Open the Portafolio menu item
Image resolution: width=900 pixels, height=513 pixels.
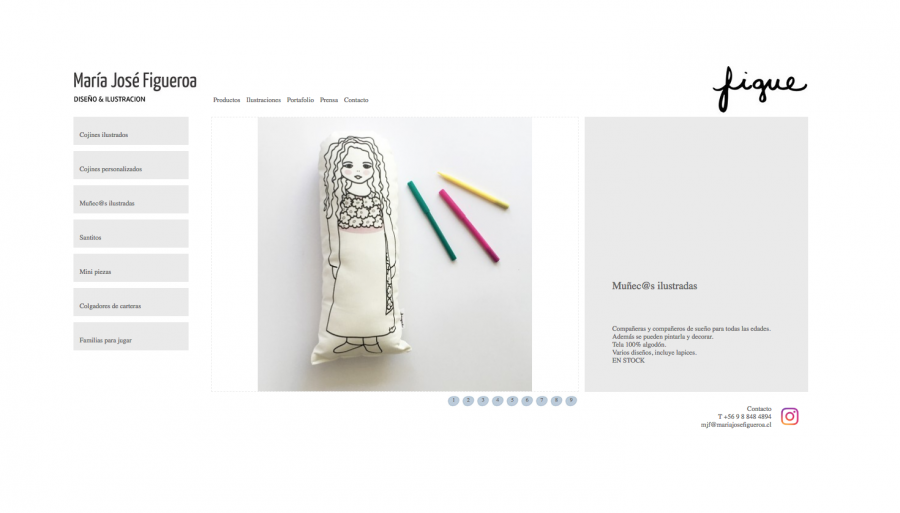[300, 100]
